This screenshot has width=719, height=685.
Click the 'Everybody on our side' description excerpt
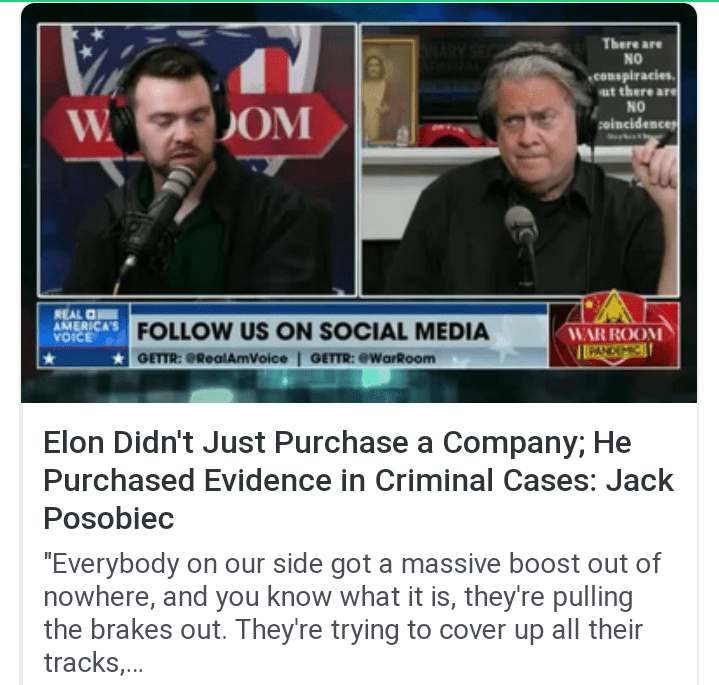tap(352, 613)
